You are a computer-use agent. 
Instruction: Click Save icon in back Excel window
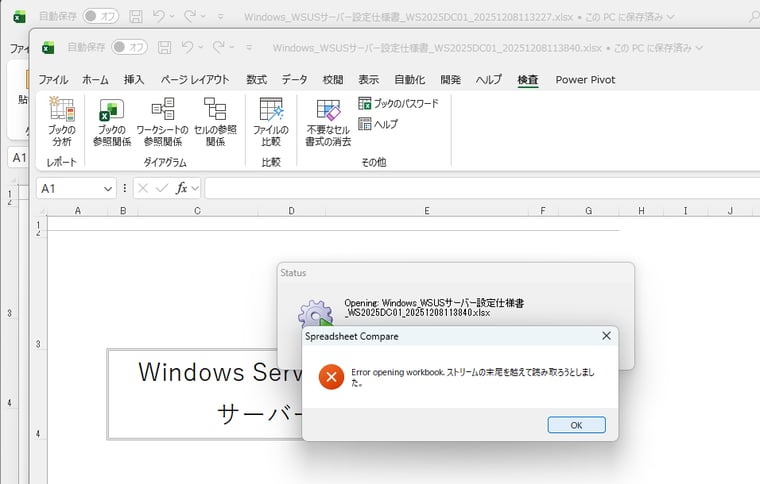[136, 16]
